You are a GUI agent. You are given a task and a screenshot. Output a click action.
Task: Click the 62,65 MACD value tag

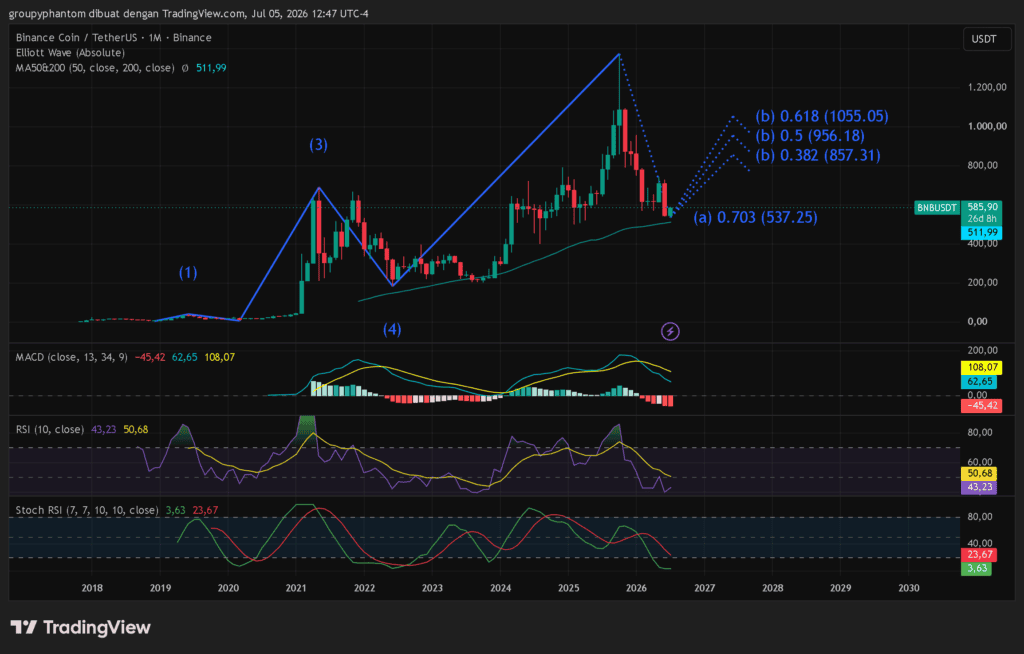coord(979,382)
